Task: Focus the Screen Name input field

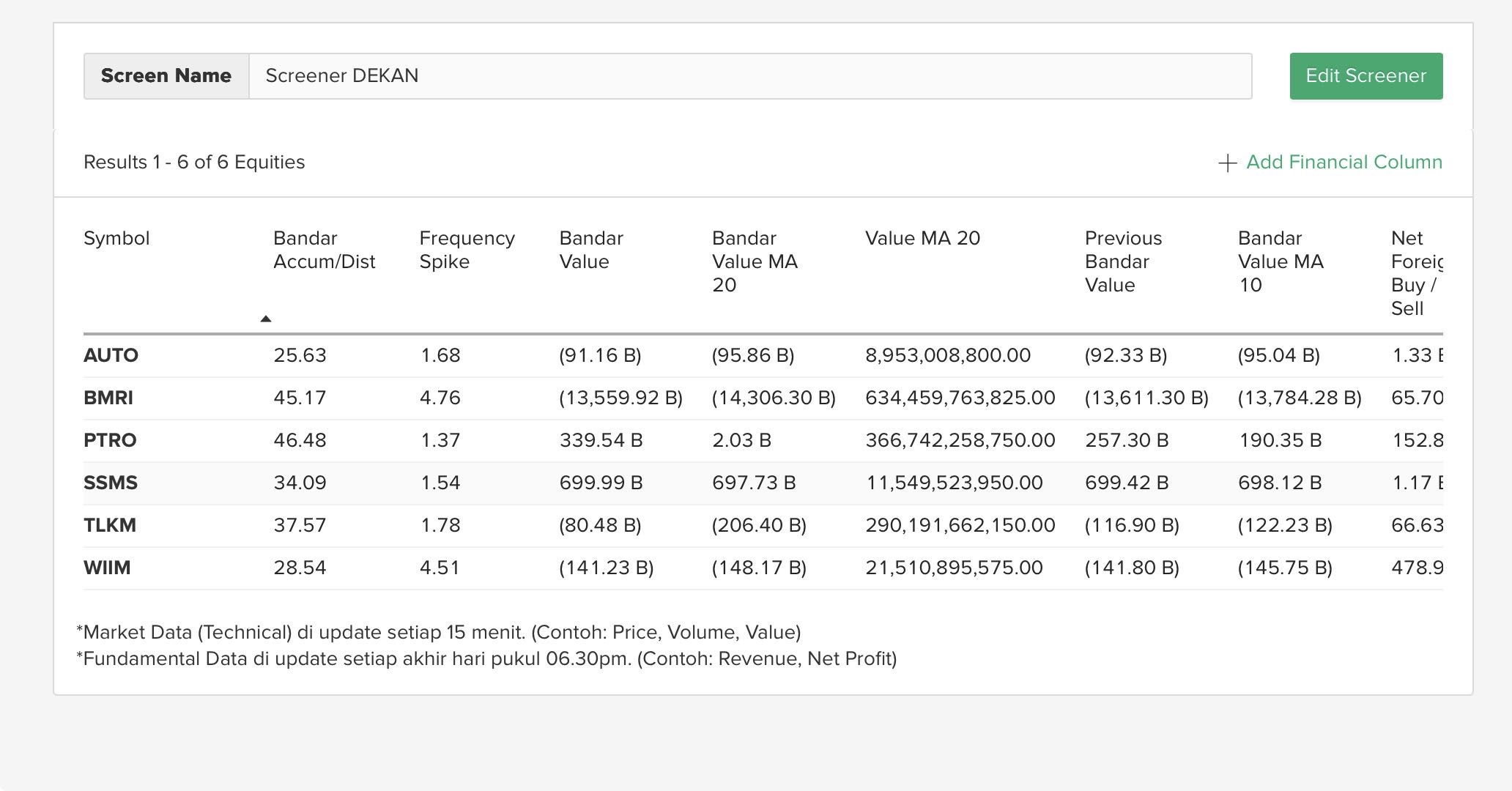Action: (749, 76)
